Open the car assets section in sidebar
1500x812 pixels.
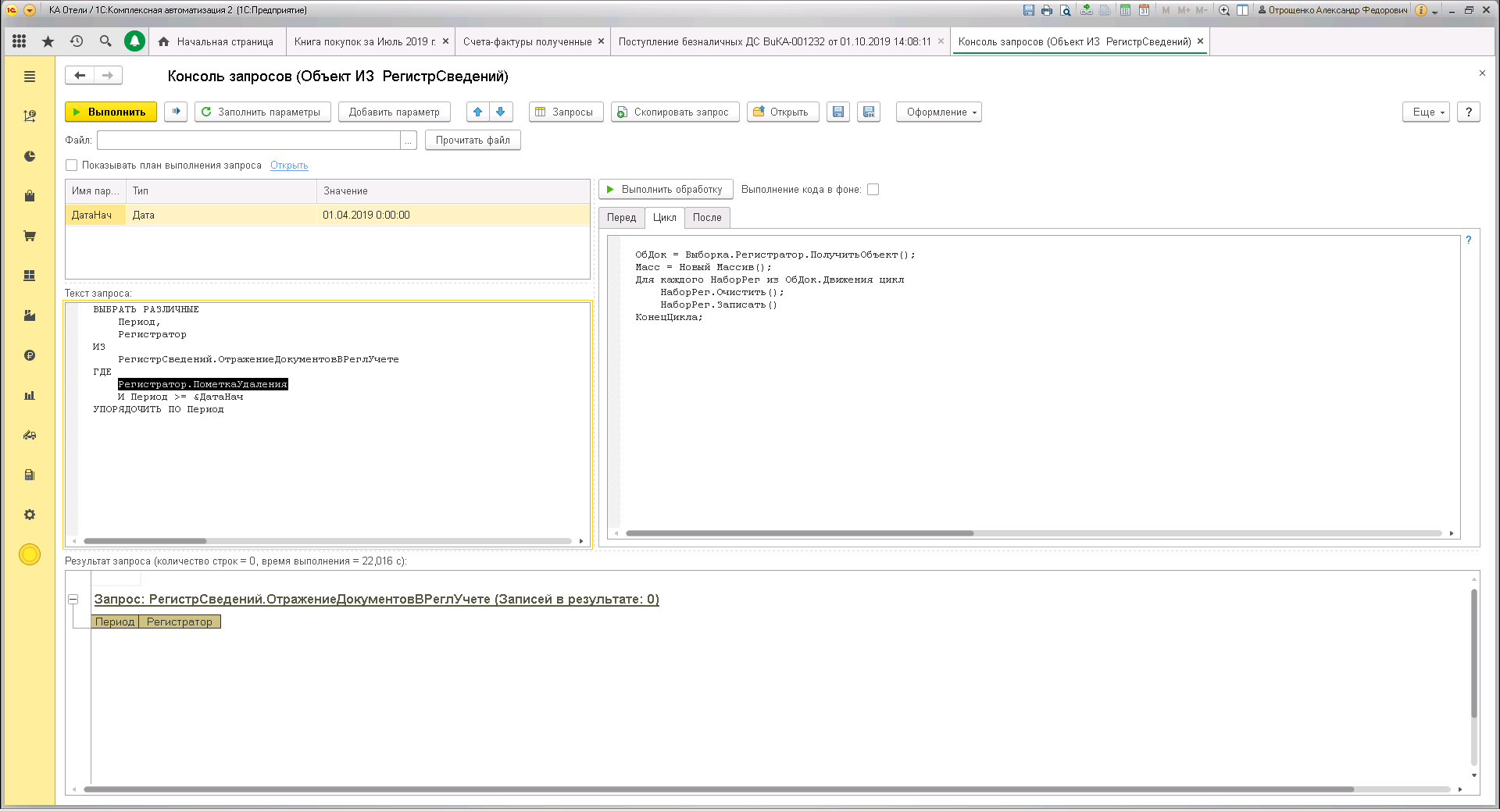tap(30, 435)
